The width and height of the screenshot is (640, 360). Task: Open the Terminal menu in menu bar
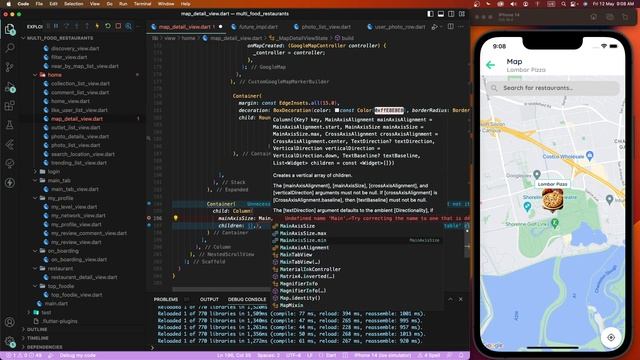[x=142, y=4]
